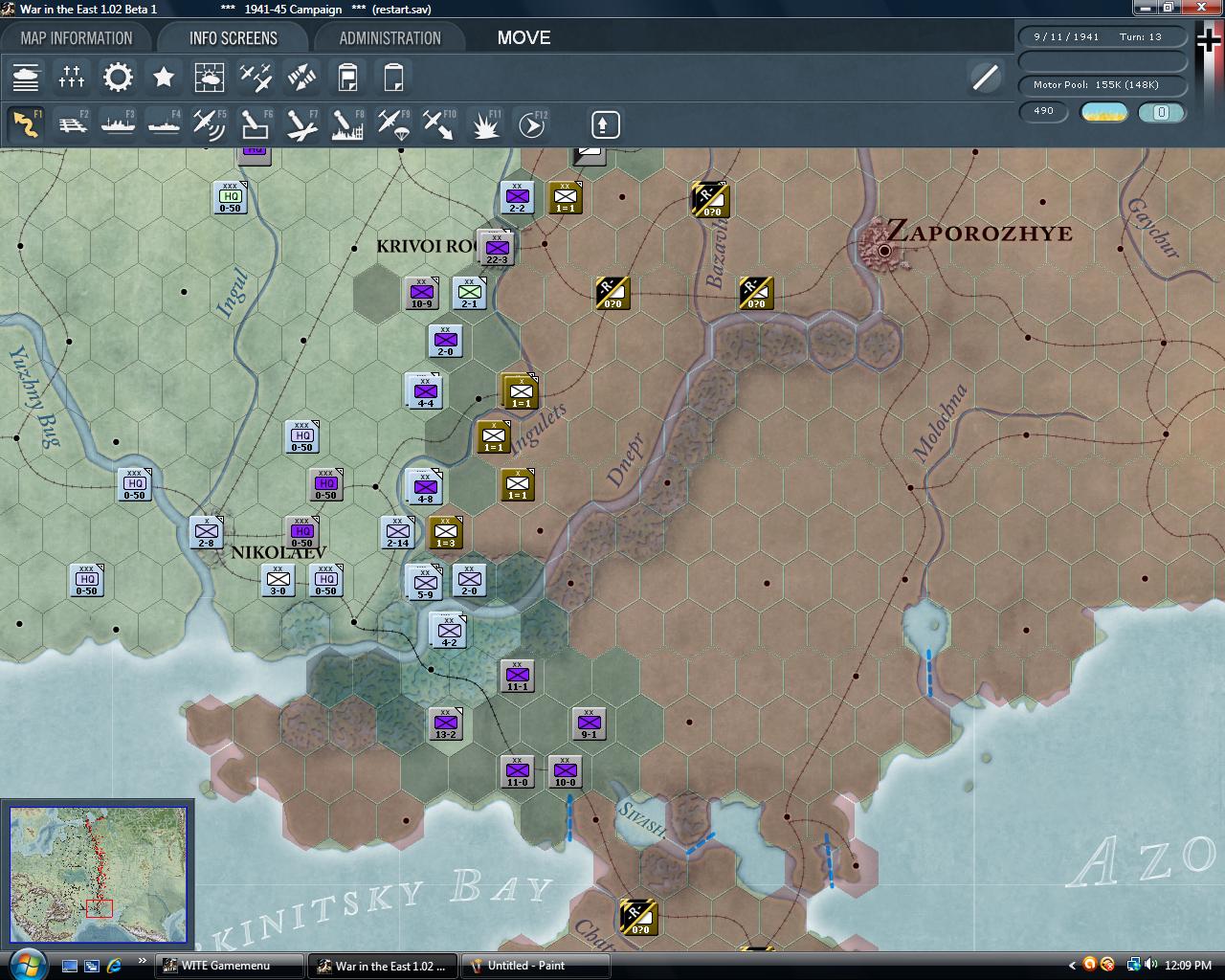Screen dimensions: 1225x980
Task: Select the 10-9 purple division counter
Action: coord(422,293)
